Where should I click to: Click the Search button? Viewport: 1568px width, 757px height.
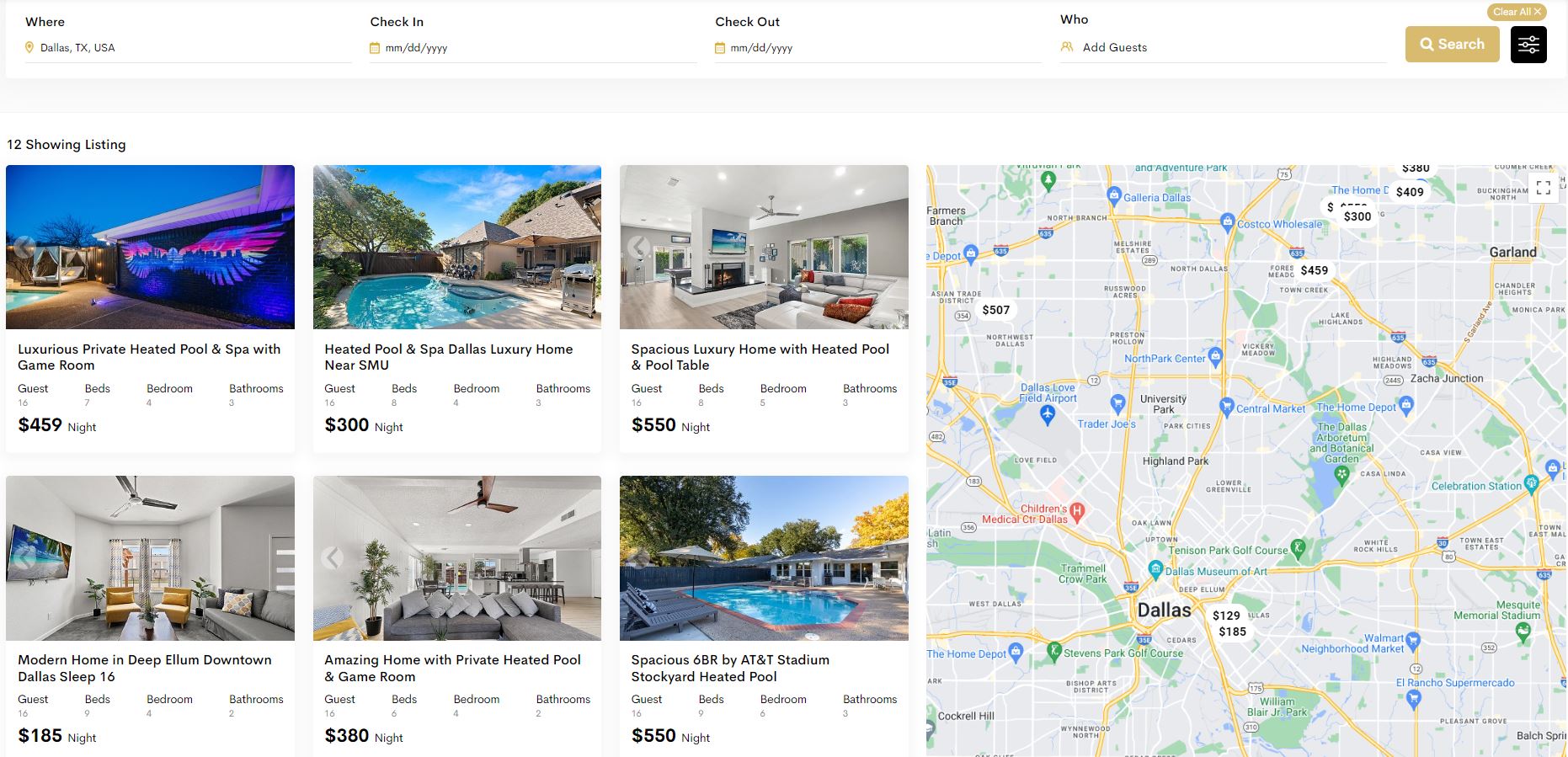(1452, 45)
